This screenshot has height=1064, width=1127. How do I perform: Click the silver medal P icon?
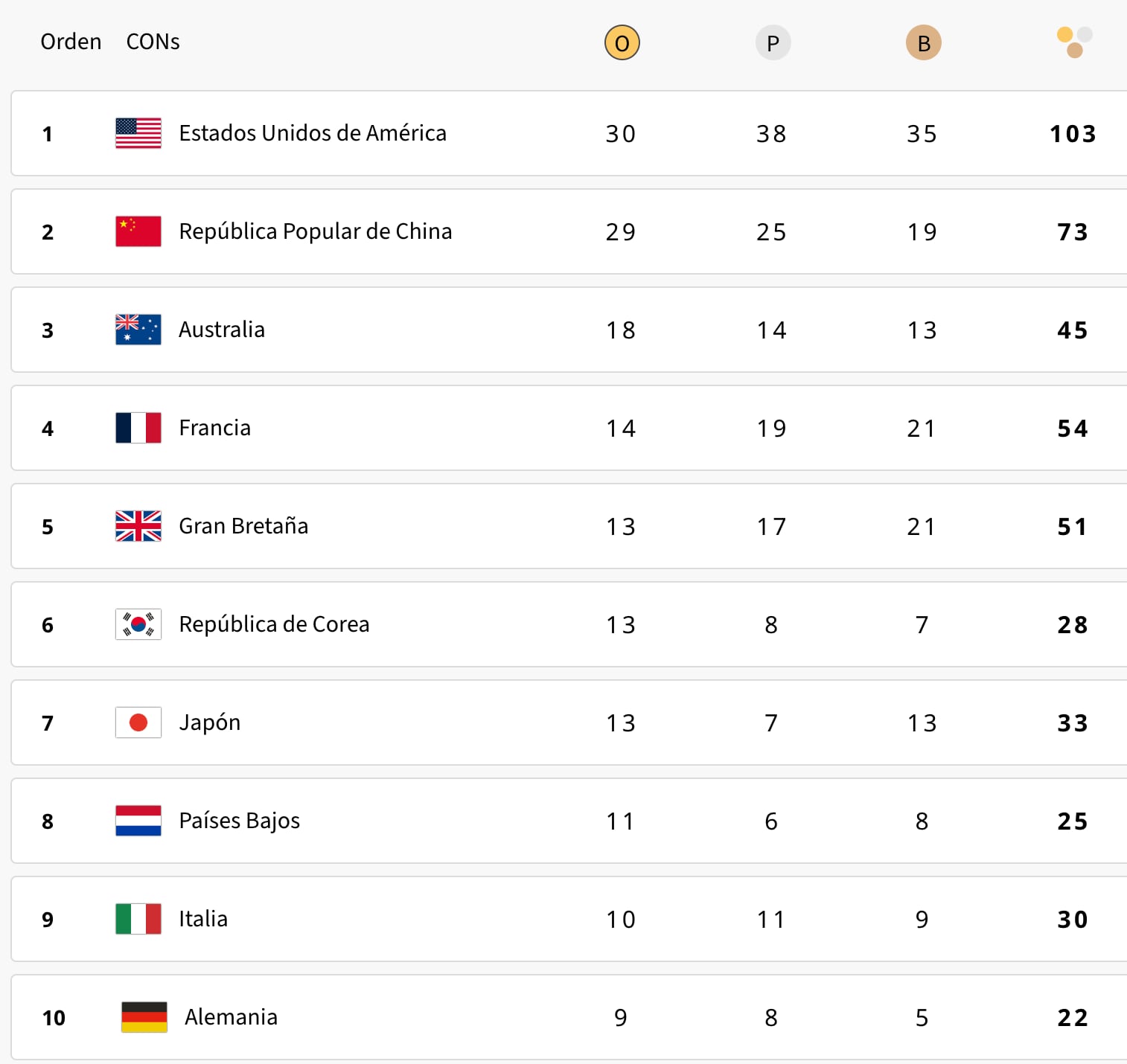coord(773,42)
